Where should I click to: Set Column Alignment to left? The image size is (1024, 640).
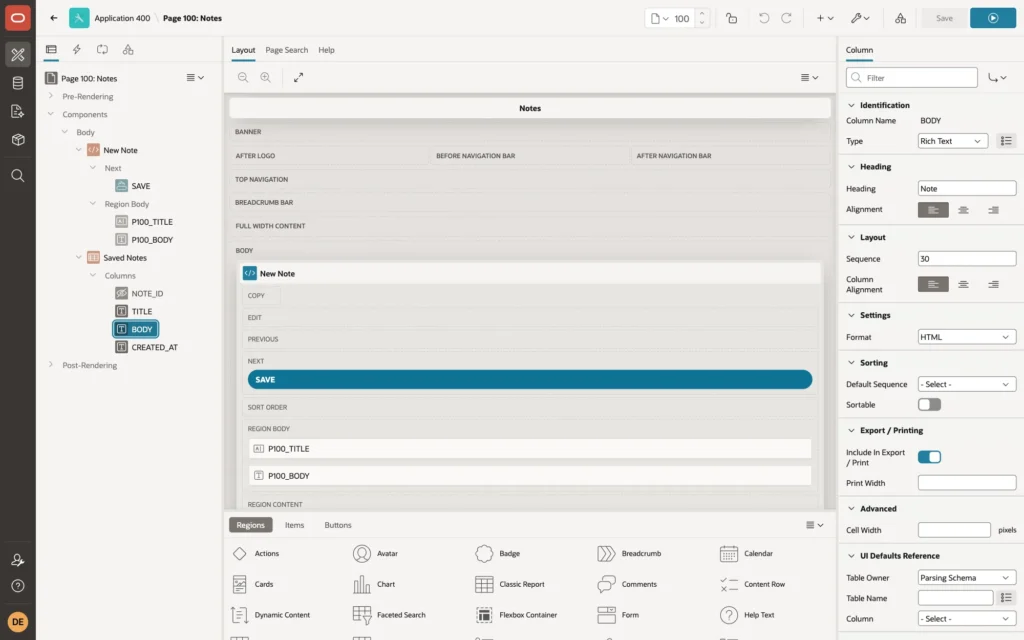(x=933, y=284)
